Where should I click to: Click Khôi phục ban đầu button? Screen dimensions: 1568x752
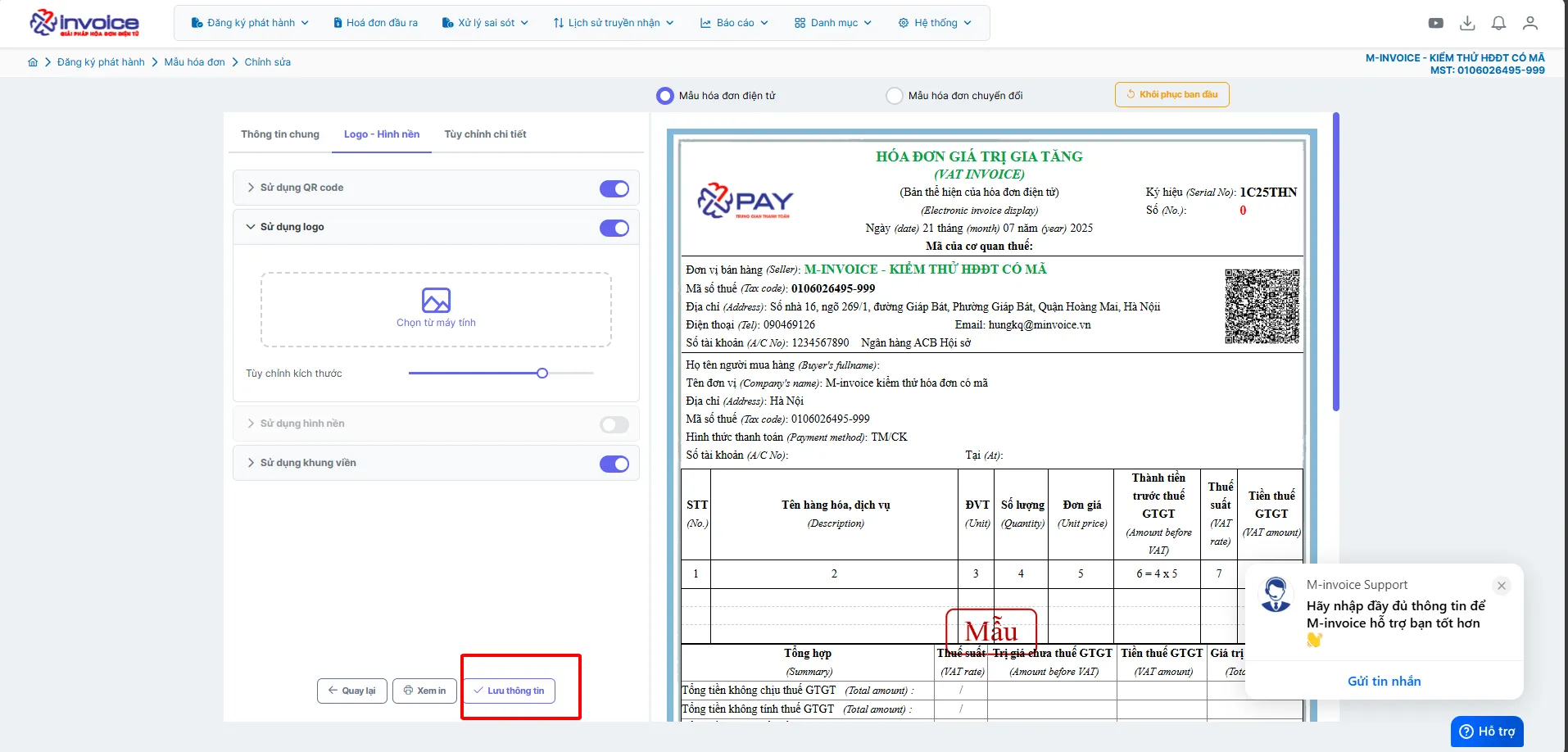point(1171,94)
